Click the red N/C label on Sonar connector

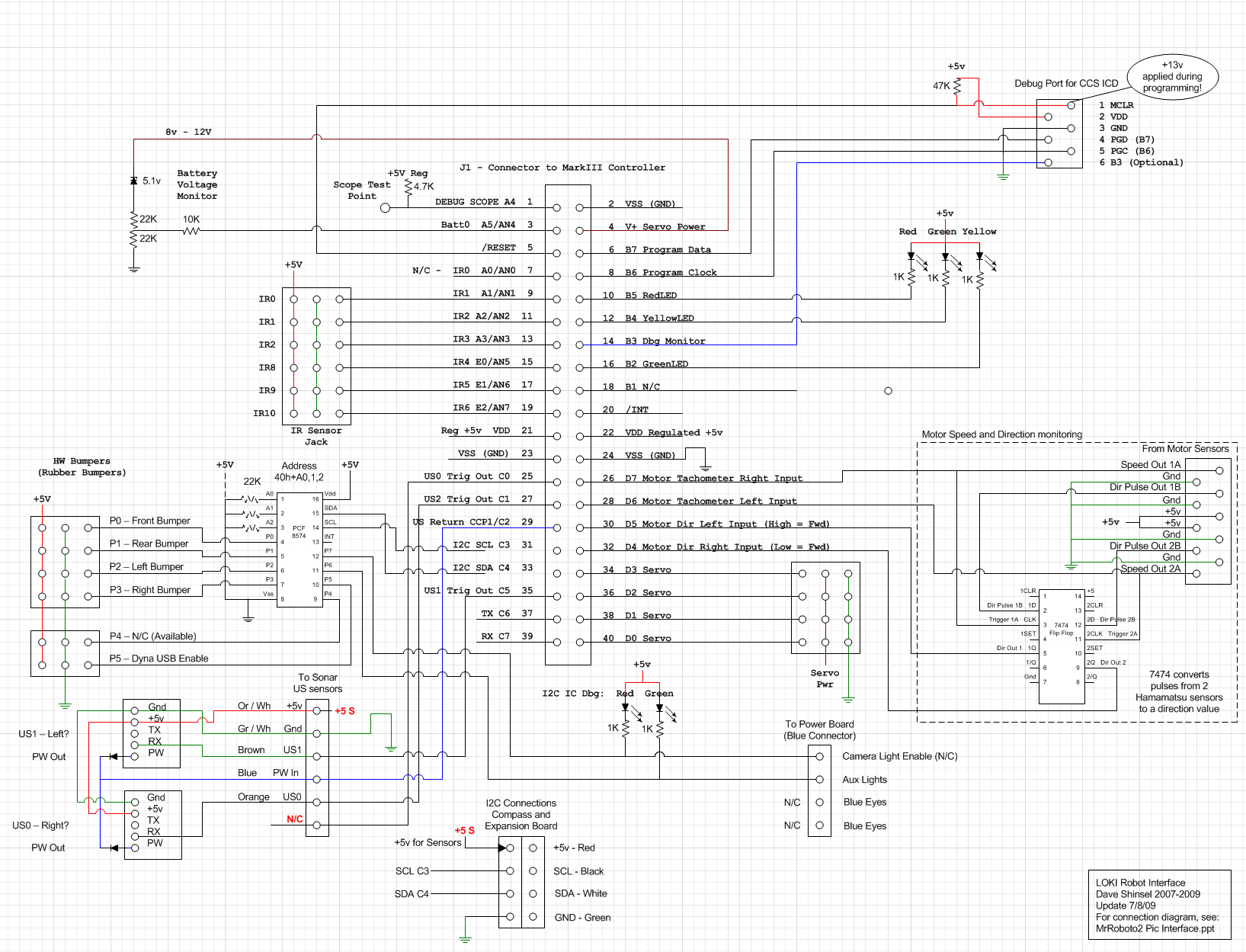point(295,819)
